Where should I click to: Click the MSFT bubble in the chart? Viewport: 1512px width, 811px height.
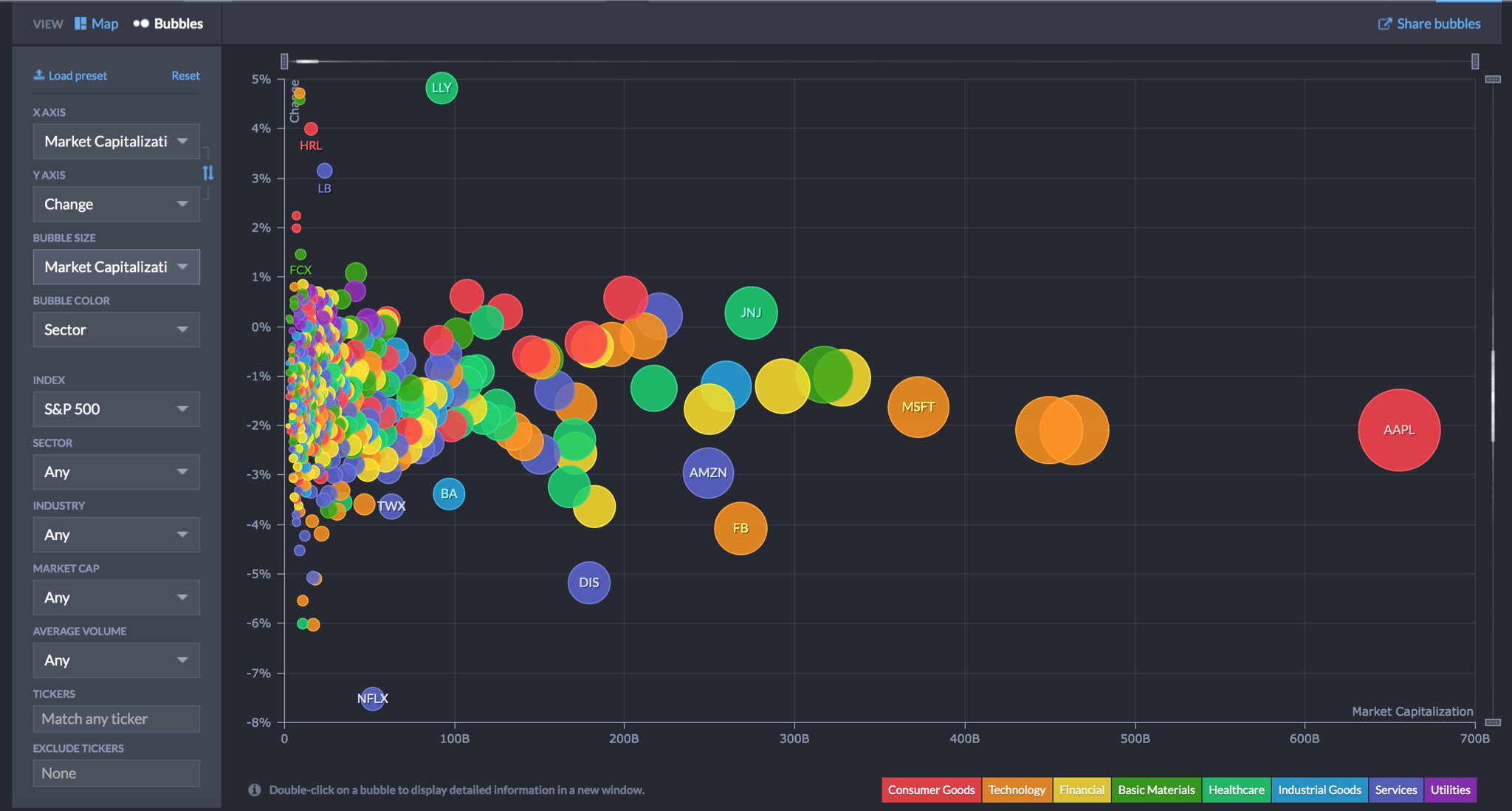click(918, 407)
